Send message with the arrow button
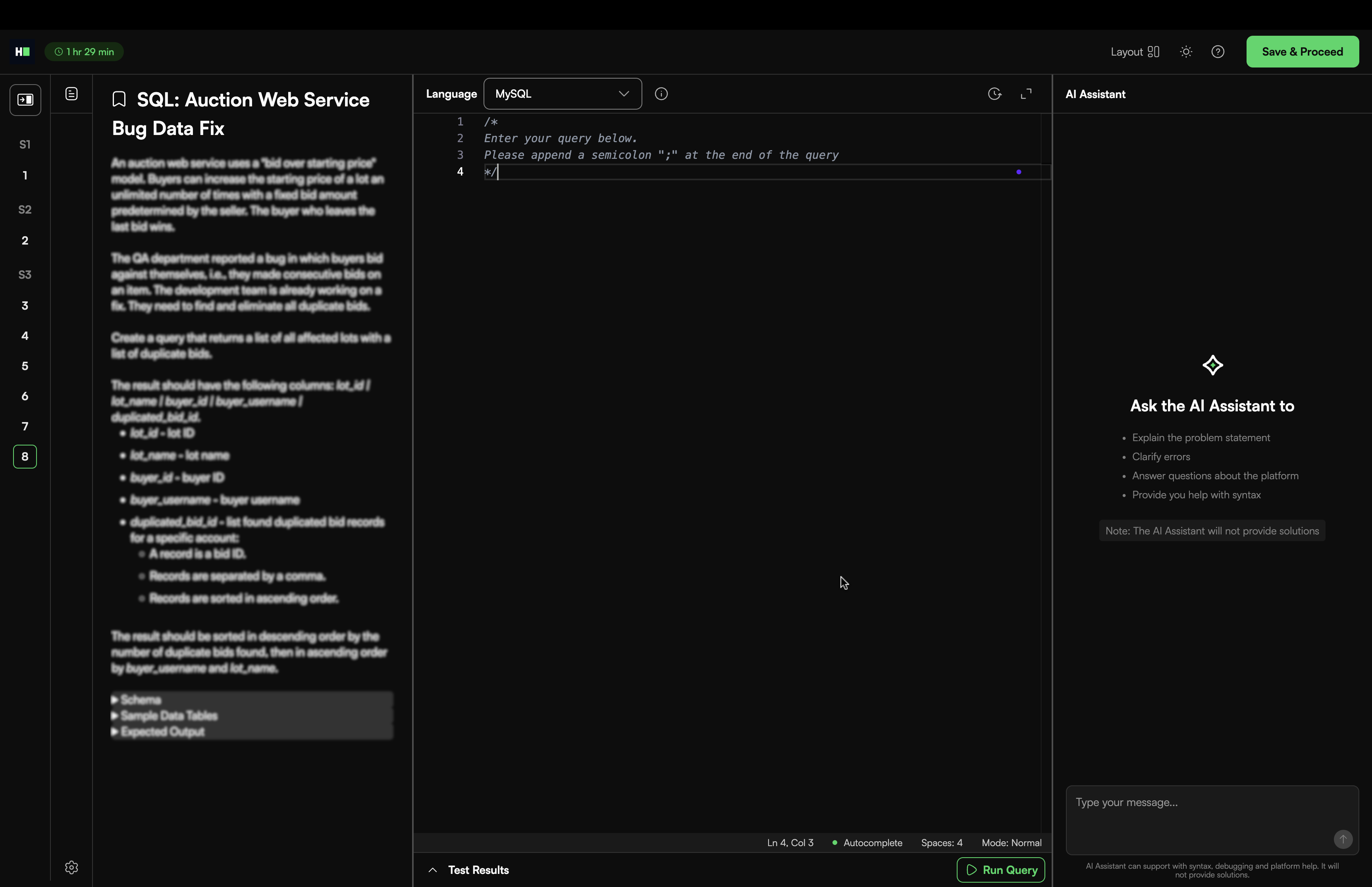Image resolution: width=1372 pixels, height=887 pixels. tap(1343, 839)
